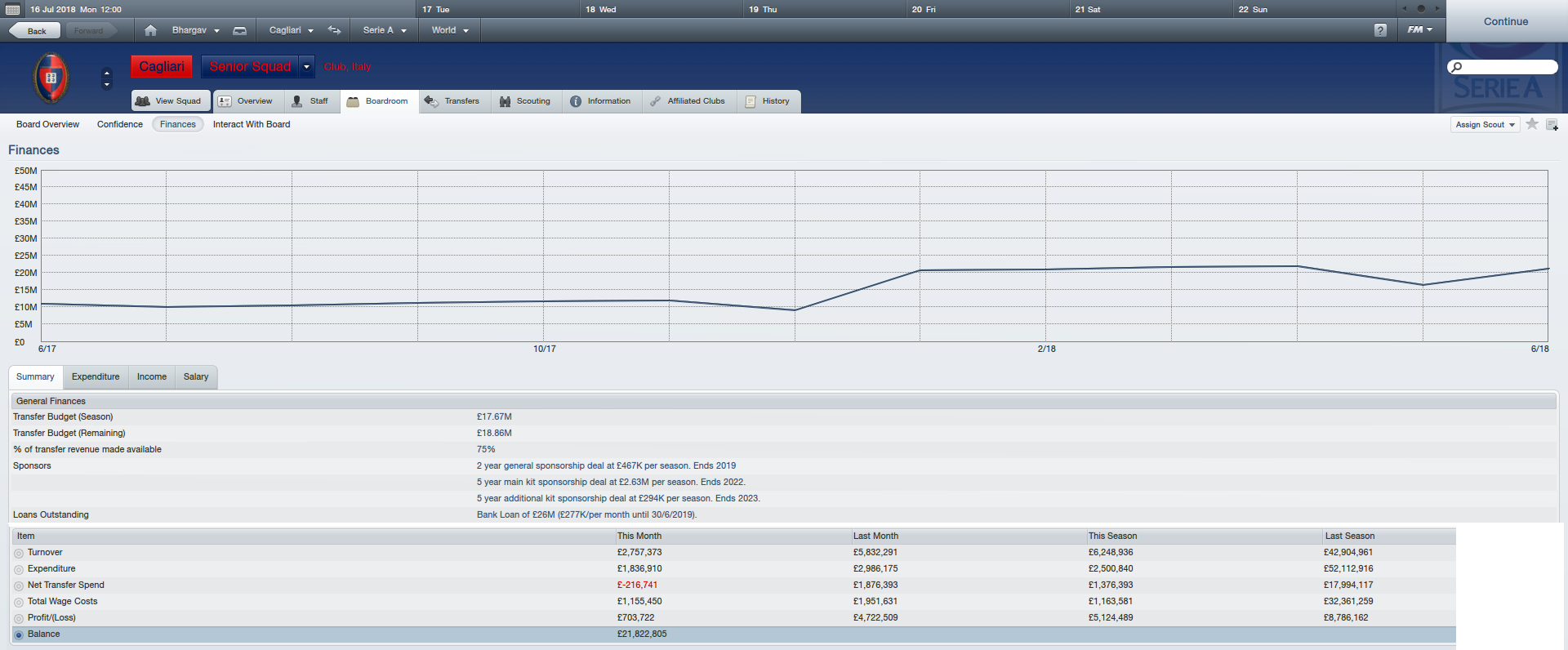Click the red £-216,741 transfer spend value

tap(637, 585)
